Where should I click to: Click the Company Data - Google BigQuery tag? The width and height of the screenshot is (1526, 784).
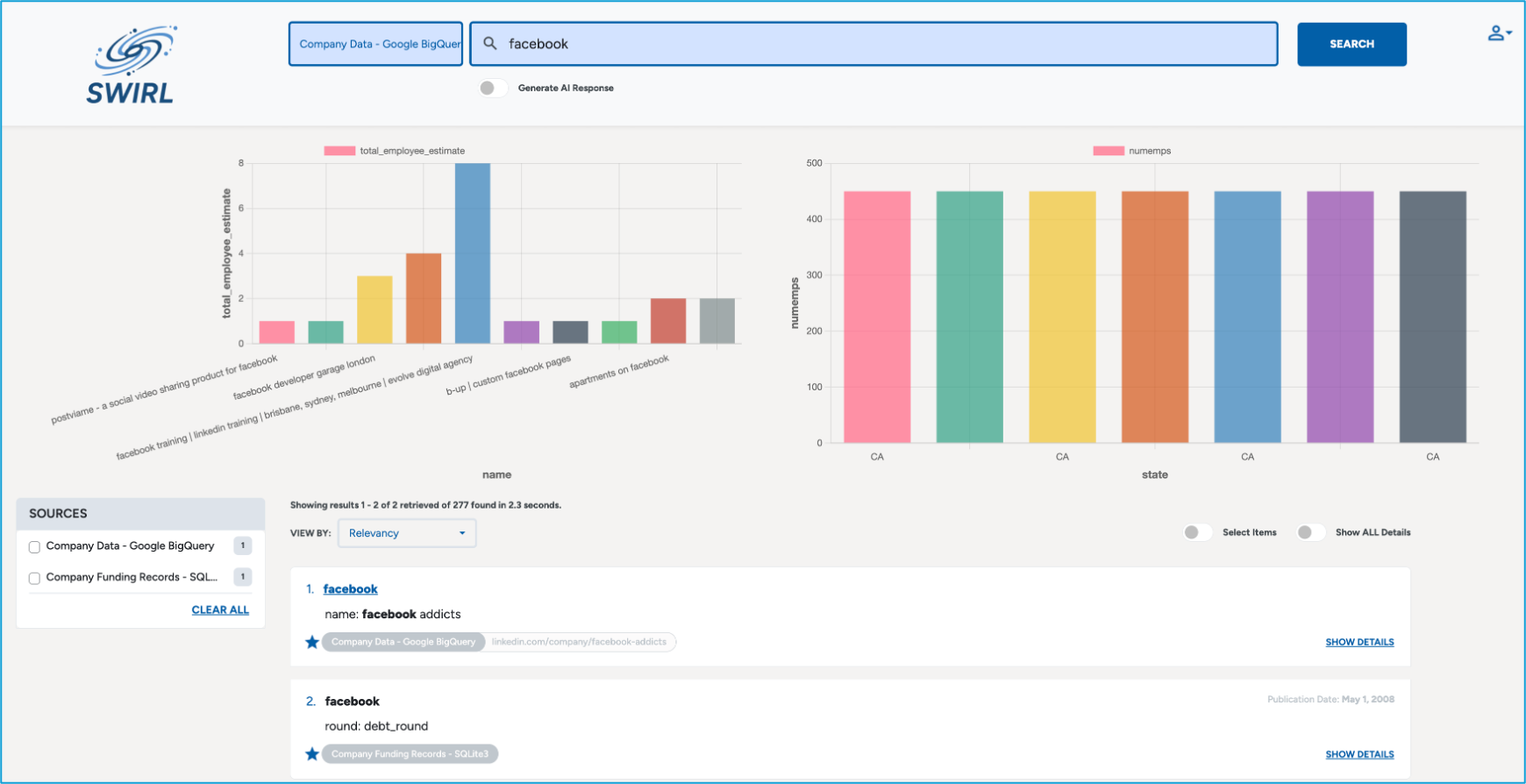coord(403,642)
